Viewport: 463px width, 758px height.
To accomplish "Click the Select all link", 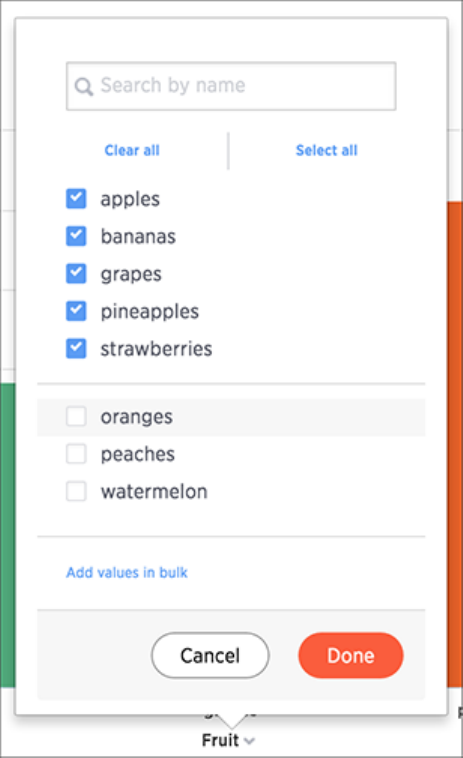I will tap(327, 150).
